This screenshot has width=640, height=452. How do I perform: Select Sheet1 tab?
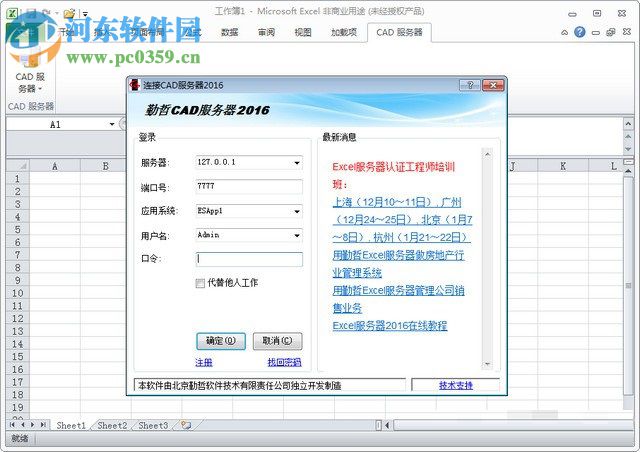(71, 425)
